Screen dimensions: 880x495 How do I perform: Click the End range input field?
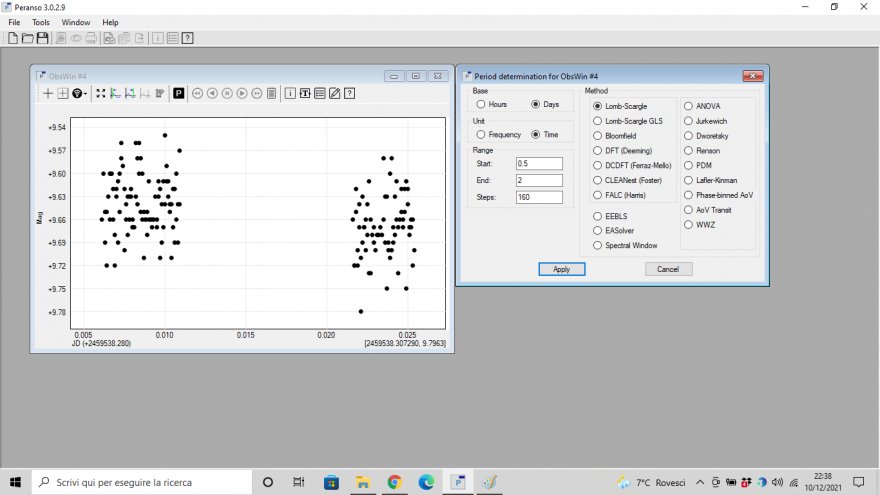click(x=539, y=180)
